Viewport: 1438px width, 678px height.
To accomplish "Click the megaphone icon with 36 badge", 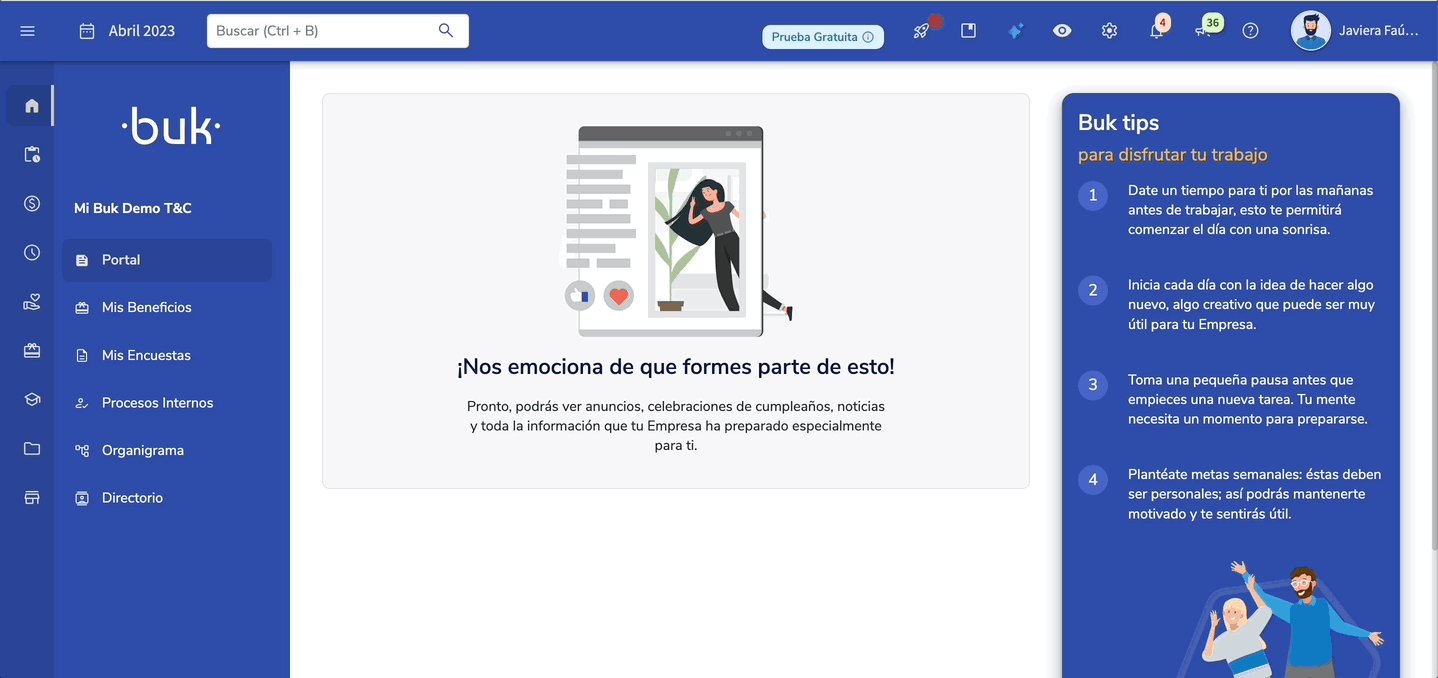I will (x=1202, y=30).
